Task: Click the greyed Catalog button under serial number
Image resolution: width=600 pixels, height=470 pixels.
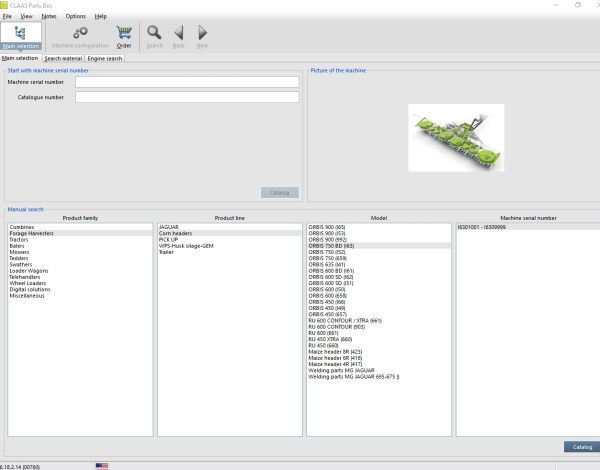Action: click(280, 193)
